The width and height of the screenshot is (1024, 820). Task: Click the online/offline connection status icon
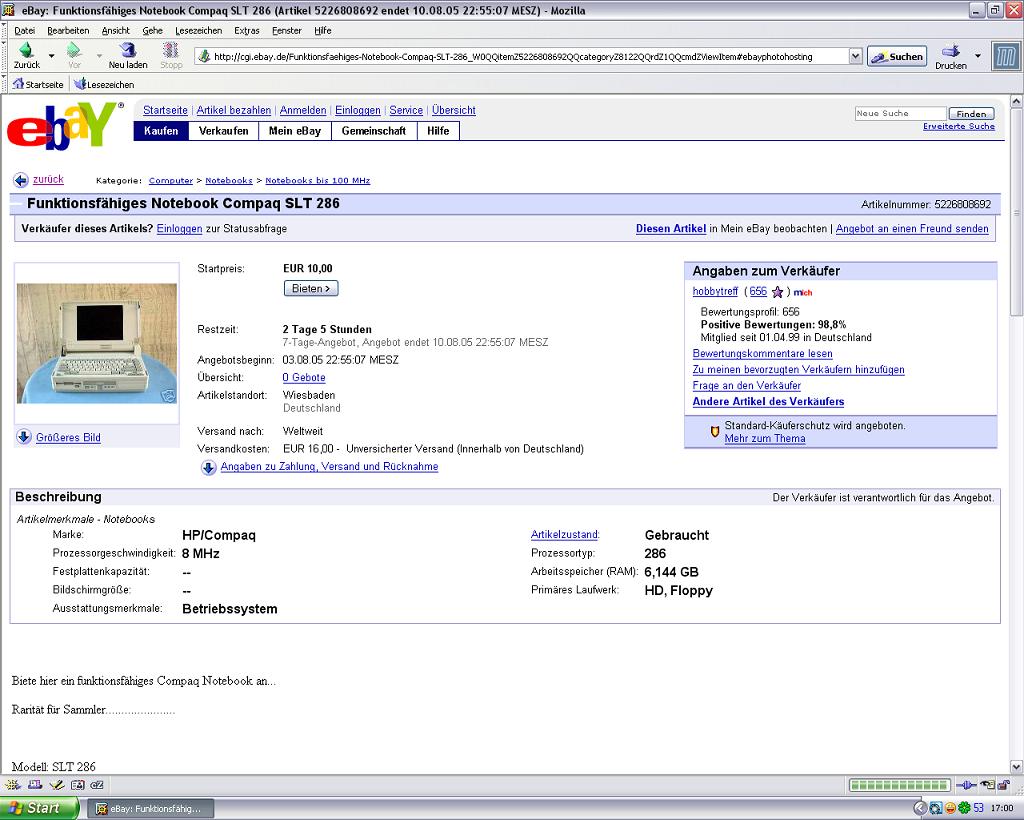[x=966, y=785]
